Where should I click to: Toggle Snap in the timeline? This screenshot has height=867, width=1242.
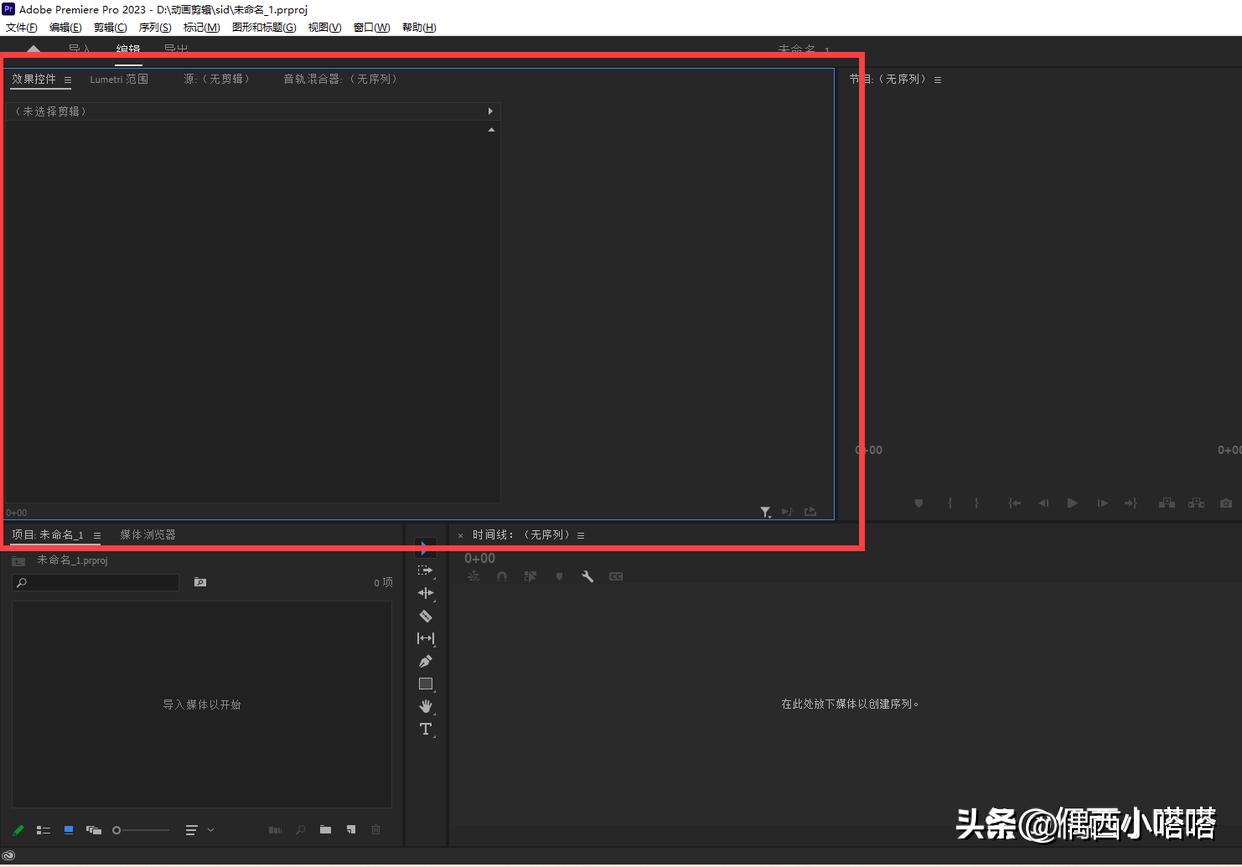502,576
